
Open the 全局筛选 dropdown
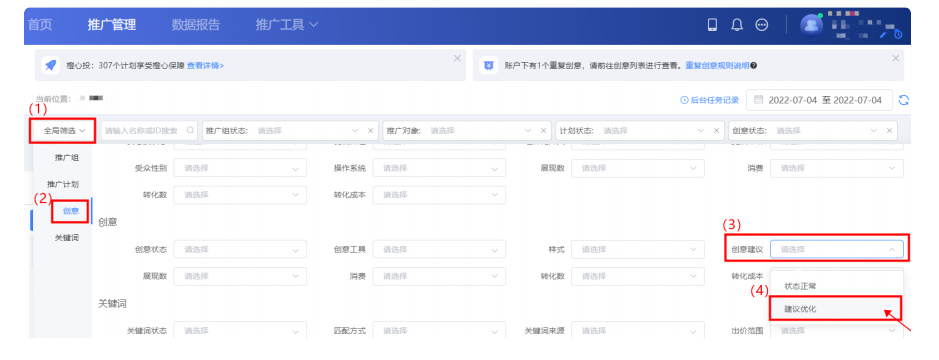tap(64, 130)
